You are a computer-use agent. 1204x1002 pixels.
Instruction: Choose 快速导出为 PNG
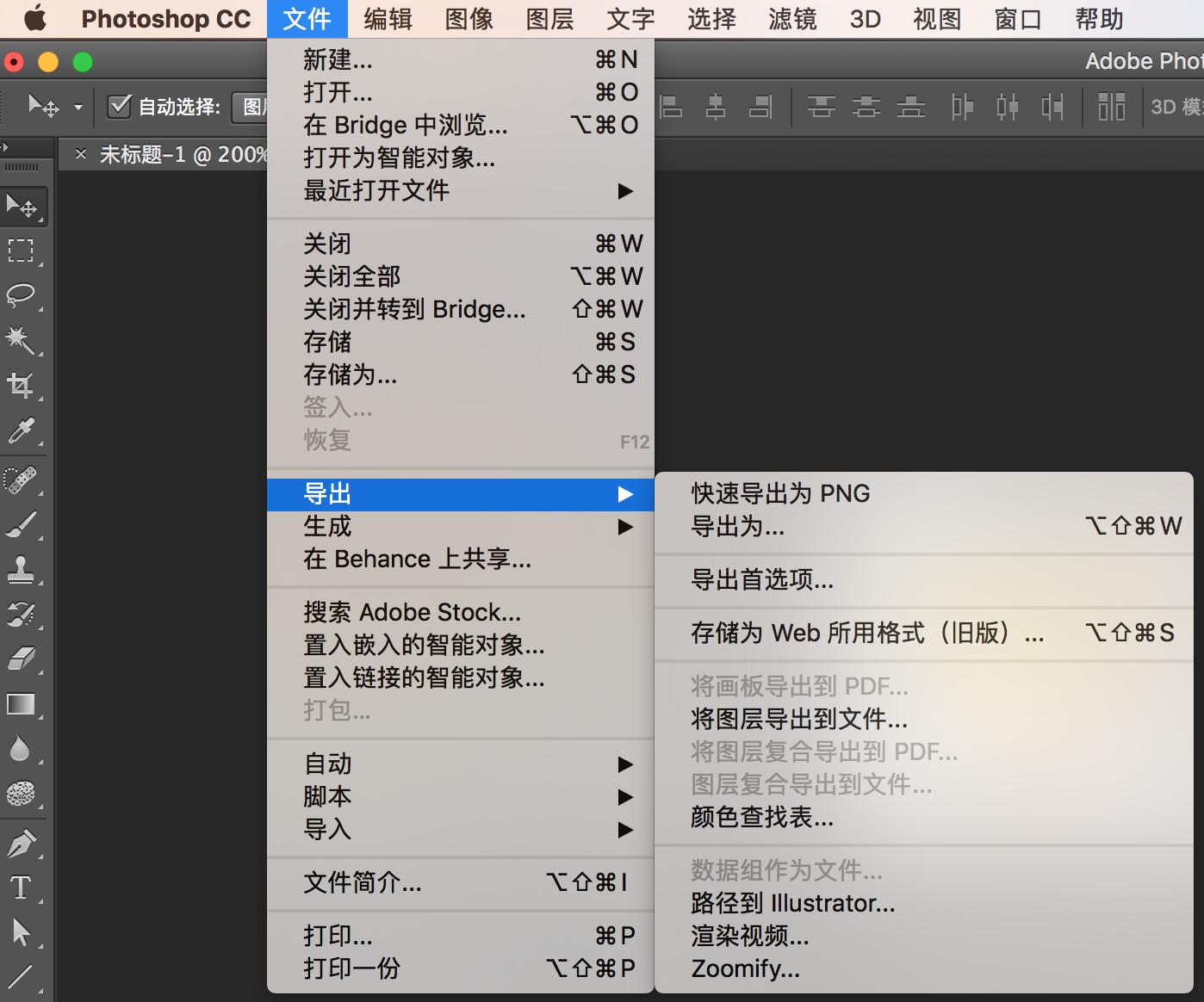click(x=778, y=493)
